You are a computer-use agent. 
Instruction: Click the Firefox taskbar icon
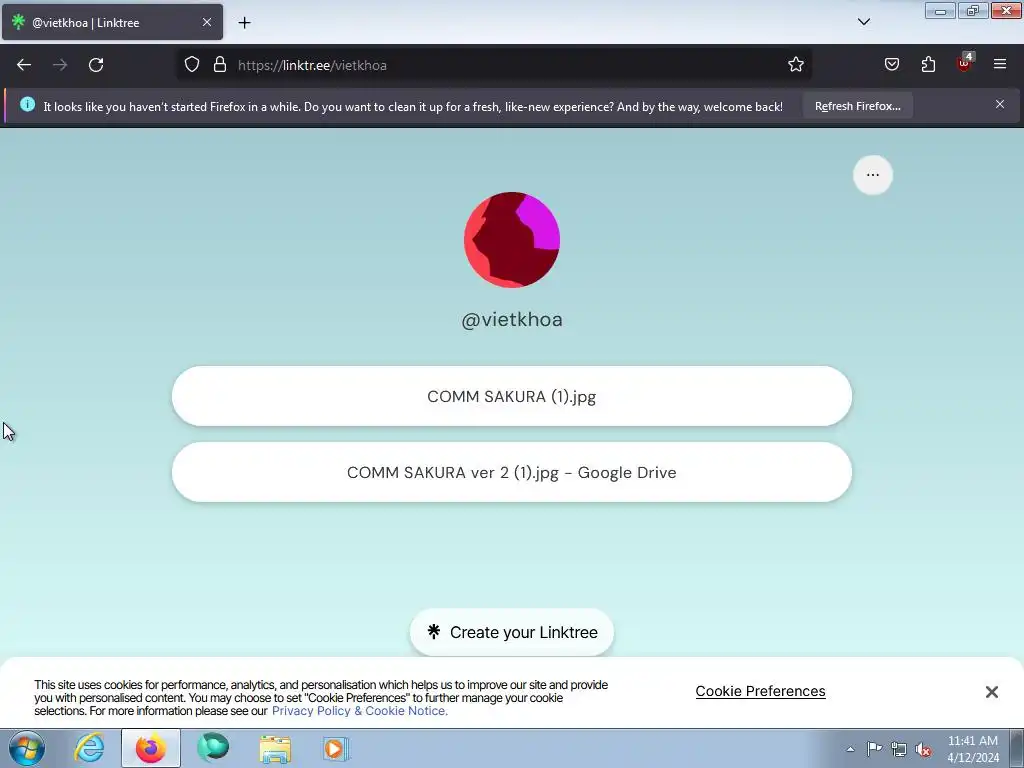(x=151, y=748)
